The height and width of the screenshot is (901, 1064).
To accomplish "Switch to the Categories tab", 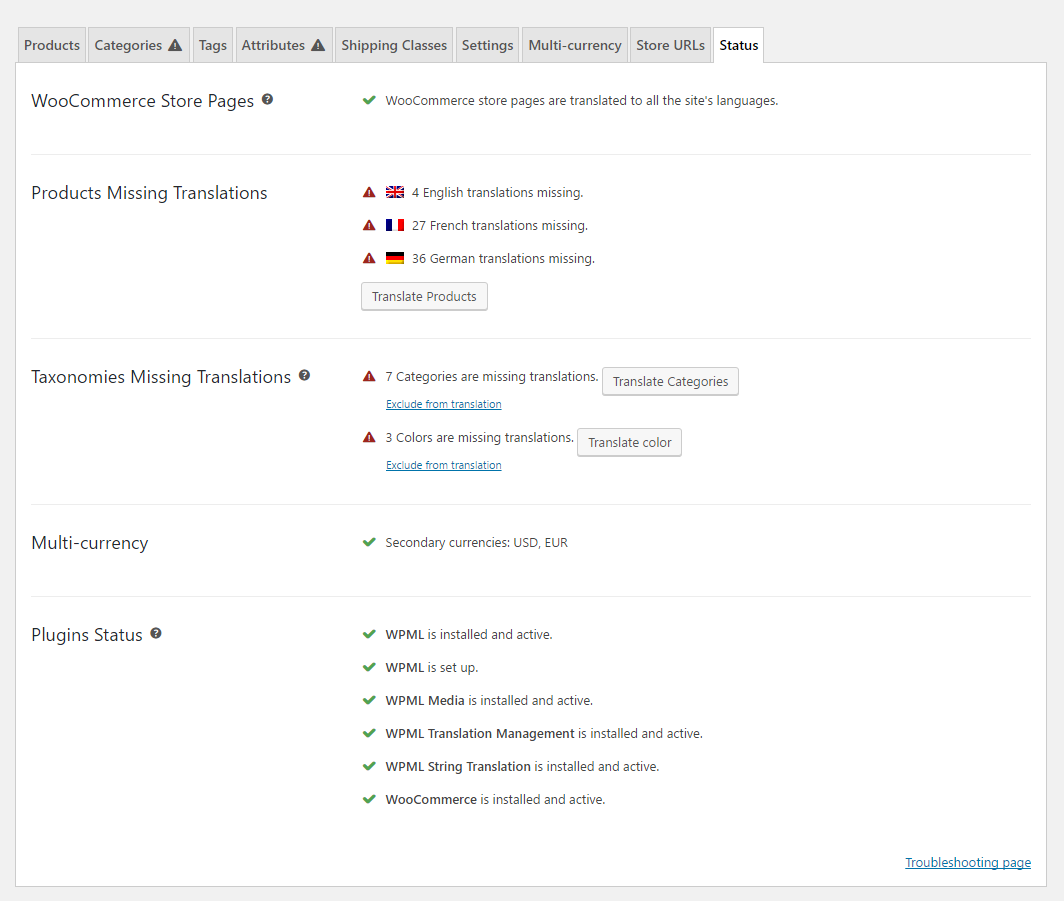I will pos(138,45).
